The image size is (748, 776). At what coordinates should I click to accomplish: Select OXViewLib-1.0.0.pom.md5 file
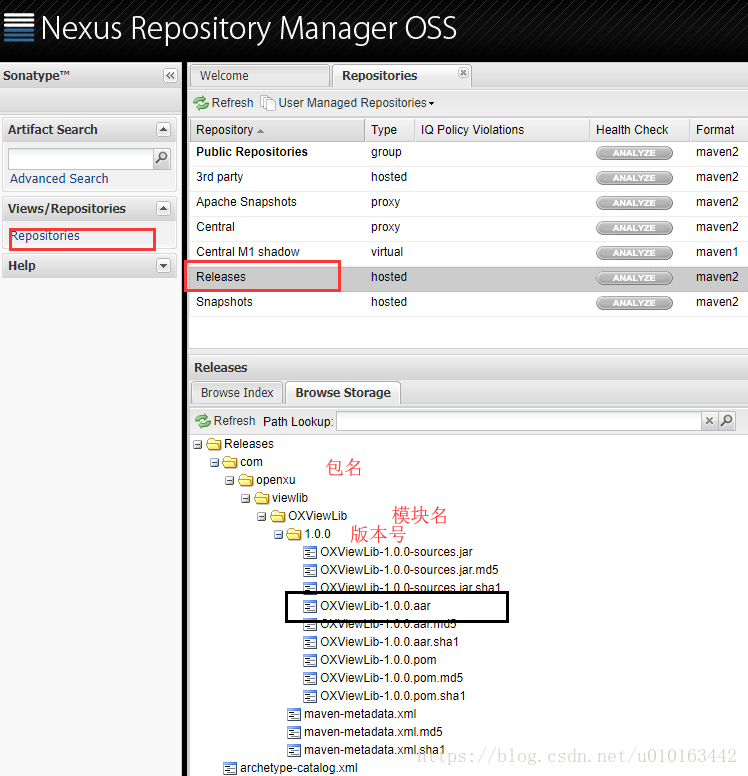tap(392, 679)
